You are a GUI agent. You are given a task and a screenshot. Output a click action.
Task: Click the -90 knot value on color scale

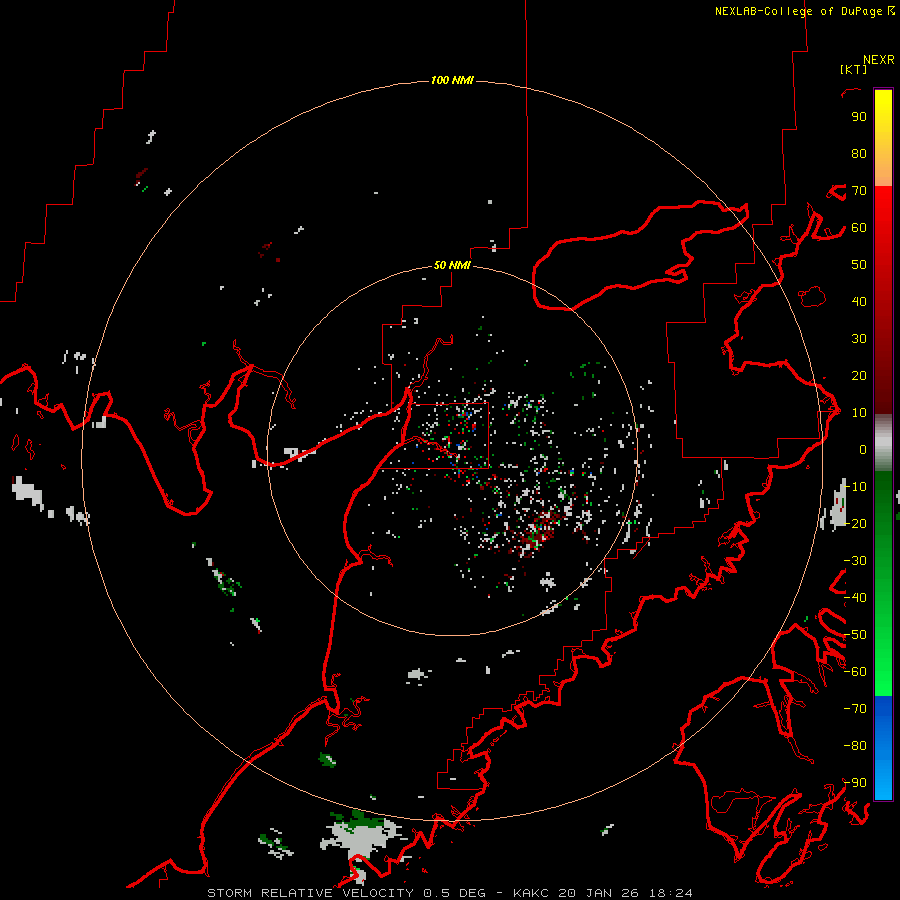[x=855, y=783]
